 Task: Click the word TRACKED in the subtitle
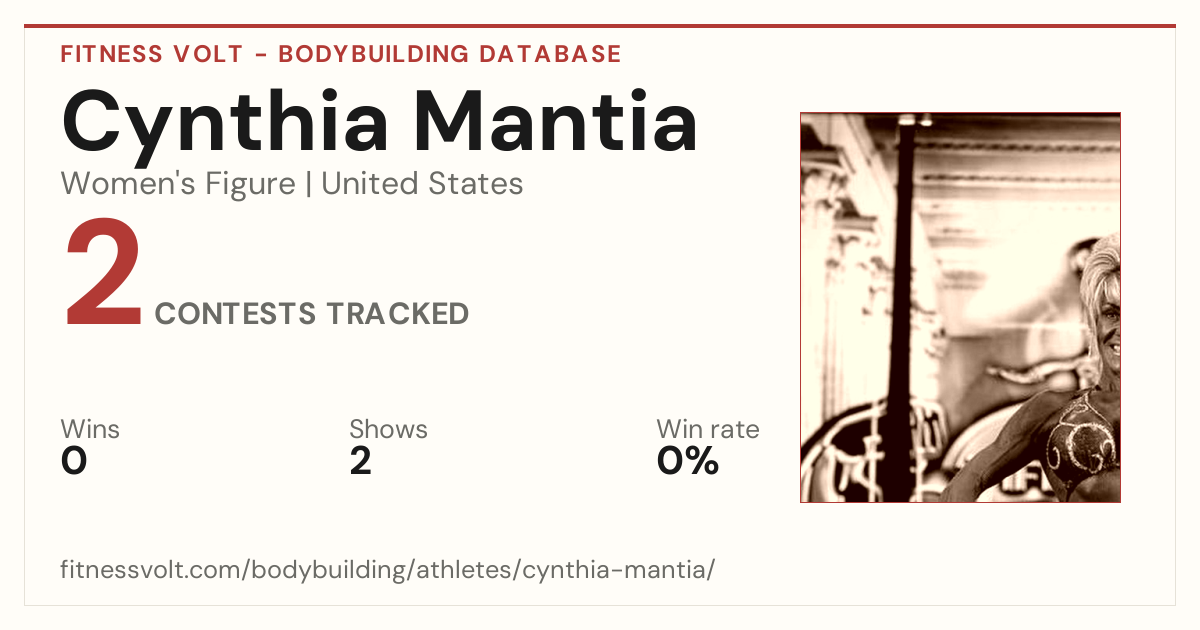pyautogui.click(x=397, y=314)
